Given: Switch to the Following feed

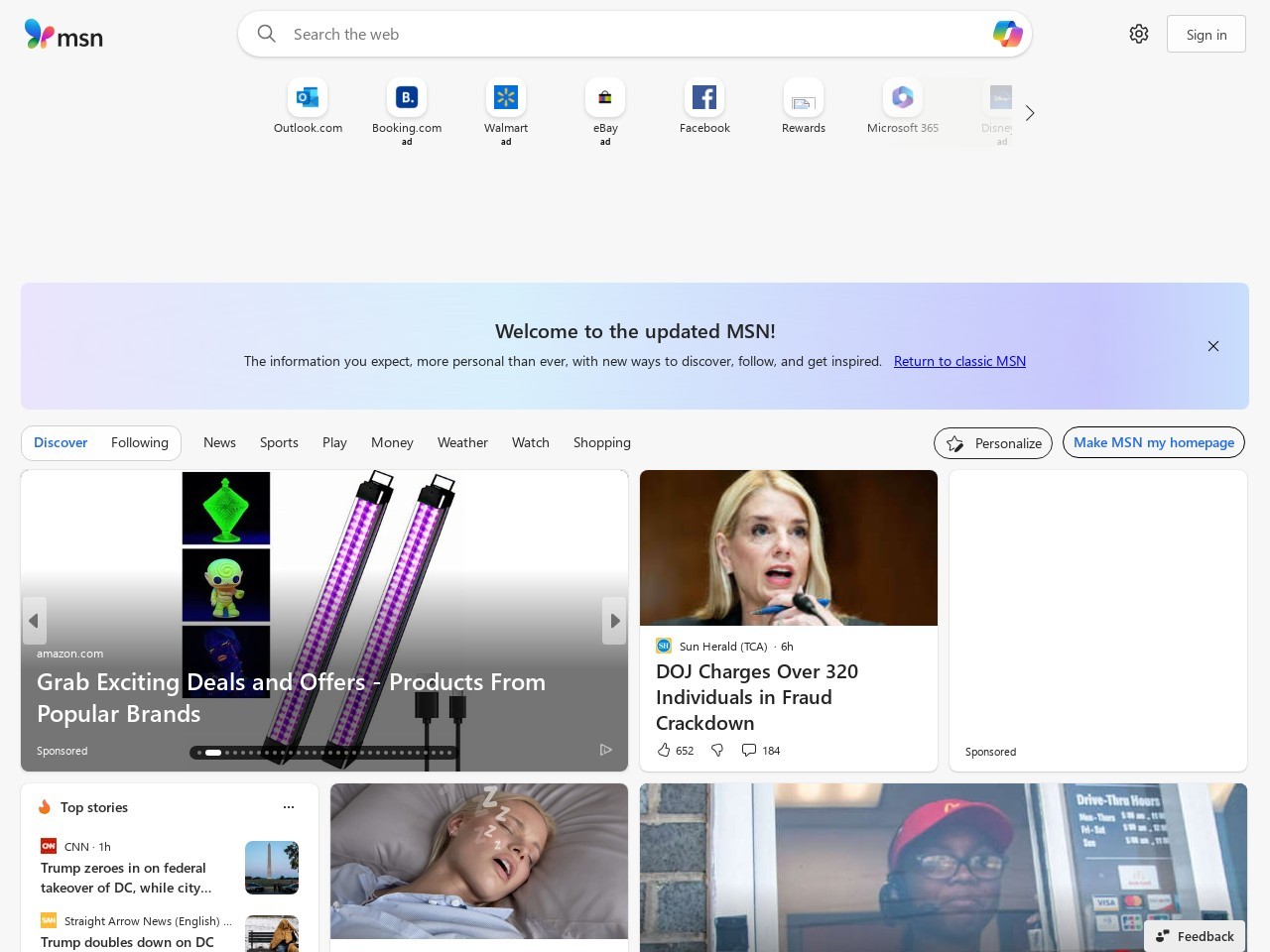Looking at the screenshot, I should coord(140,442).
